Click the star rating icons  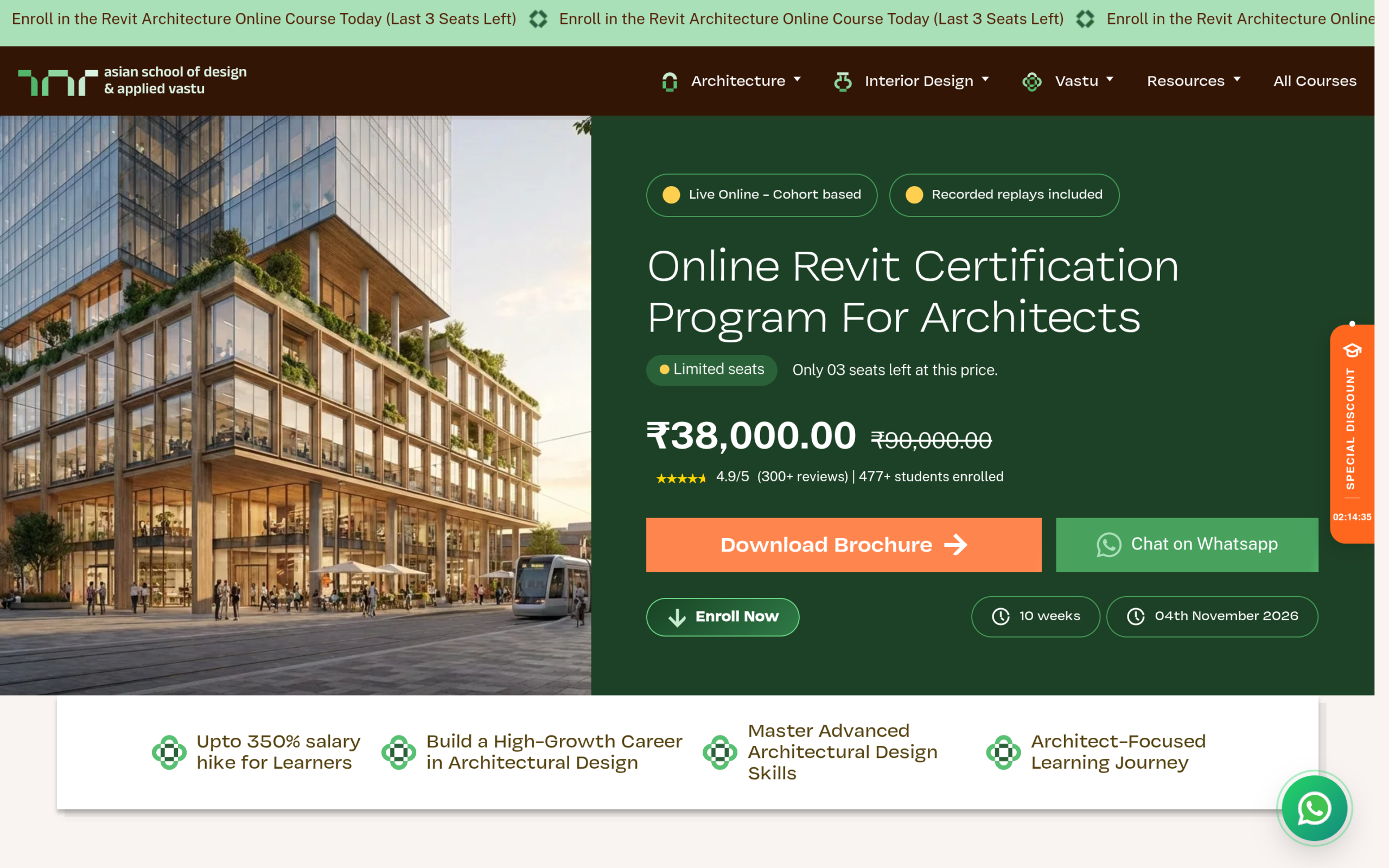pyautogui.click(x=681, y=477)
